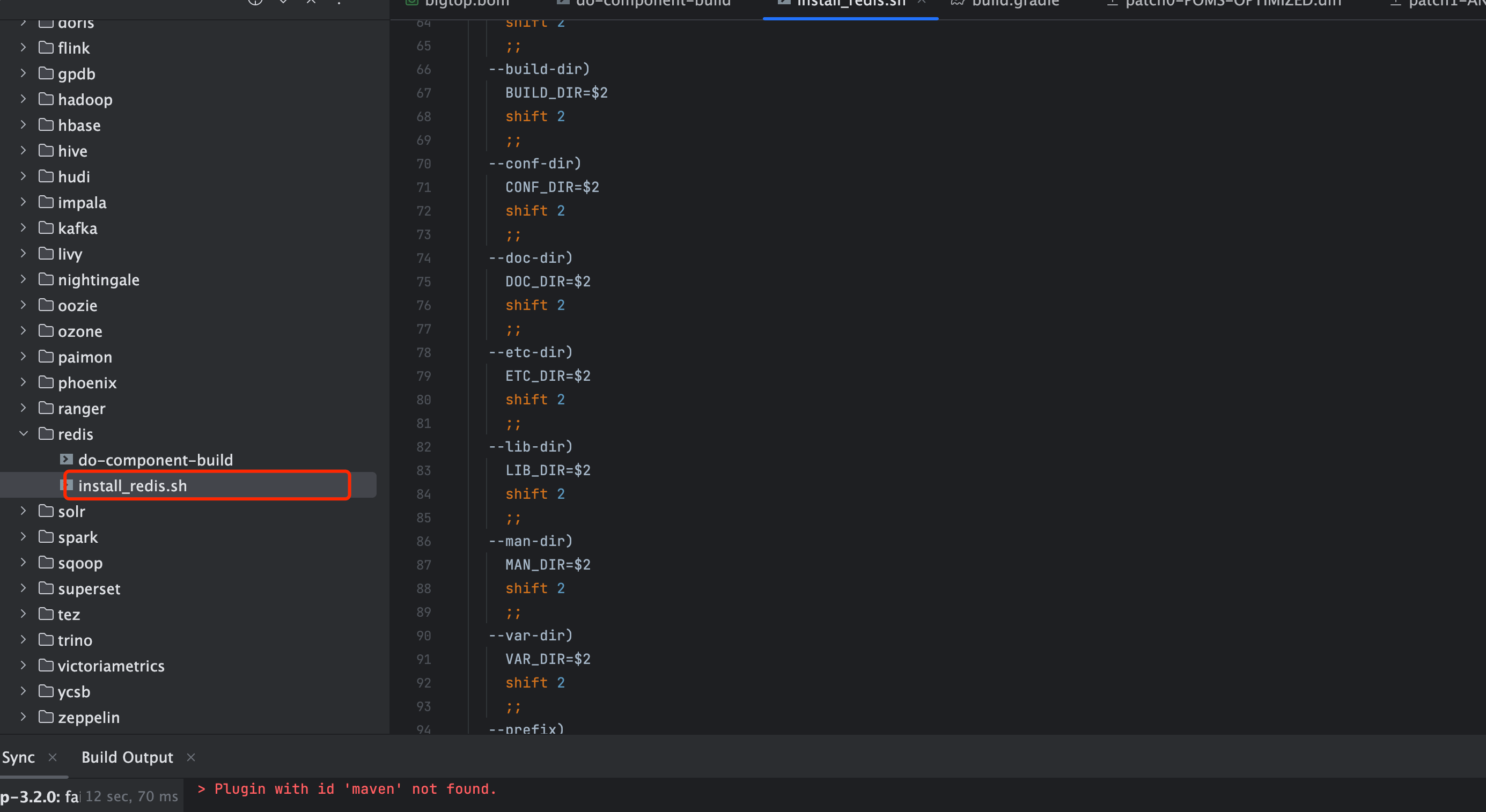Click gutter line number 82

point(423,447)
